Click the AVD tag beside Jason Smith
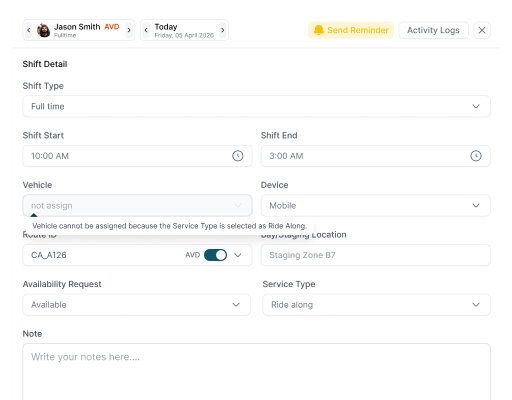512x400 pixels. [112, 27]
